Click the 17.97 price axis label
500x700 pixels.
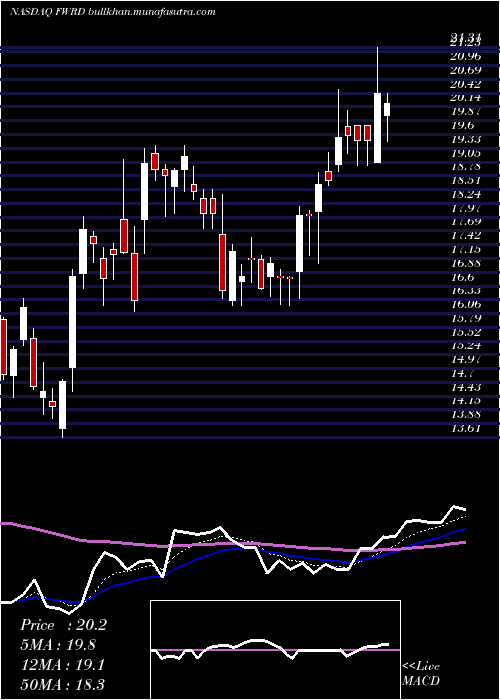pyautogui.click(x=466, y=208)
